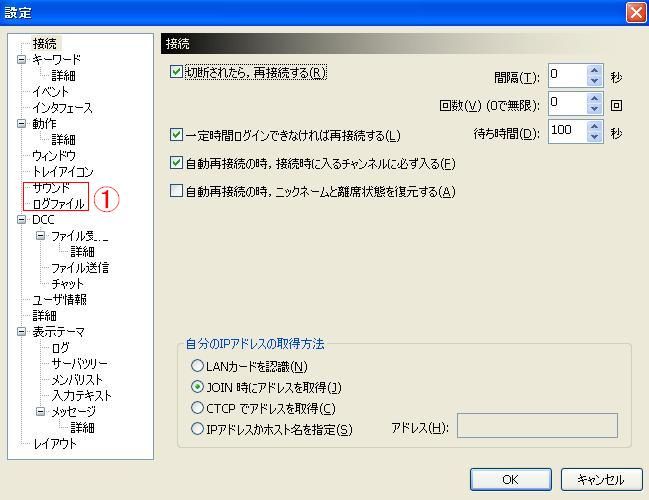This screenshot has width=649, height=500.
Task: Collapse the キーワード tree node
Action: [22, 59]
